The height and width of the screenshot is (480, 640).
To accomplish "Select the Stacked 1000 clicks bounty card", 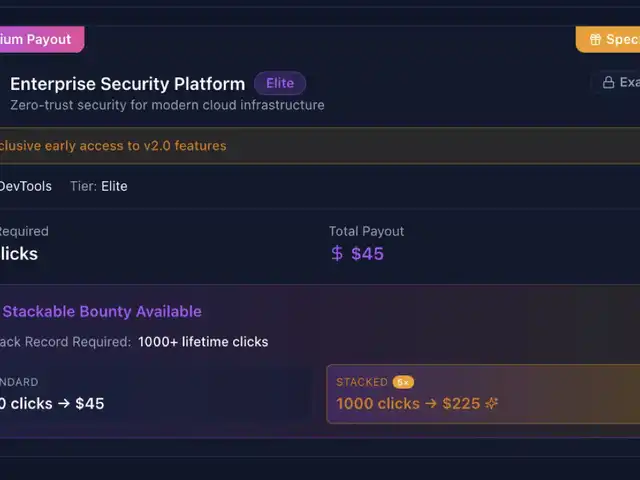I will 482,394.
